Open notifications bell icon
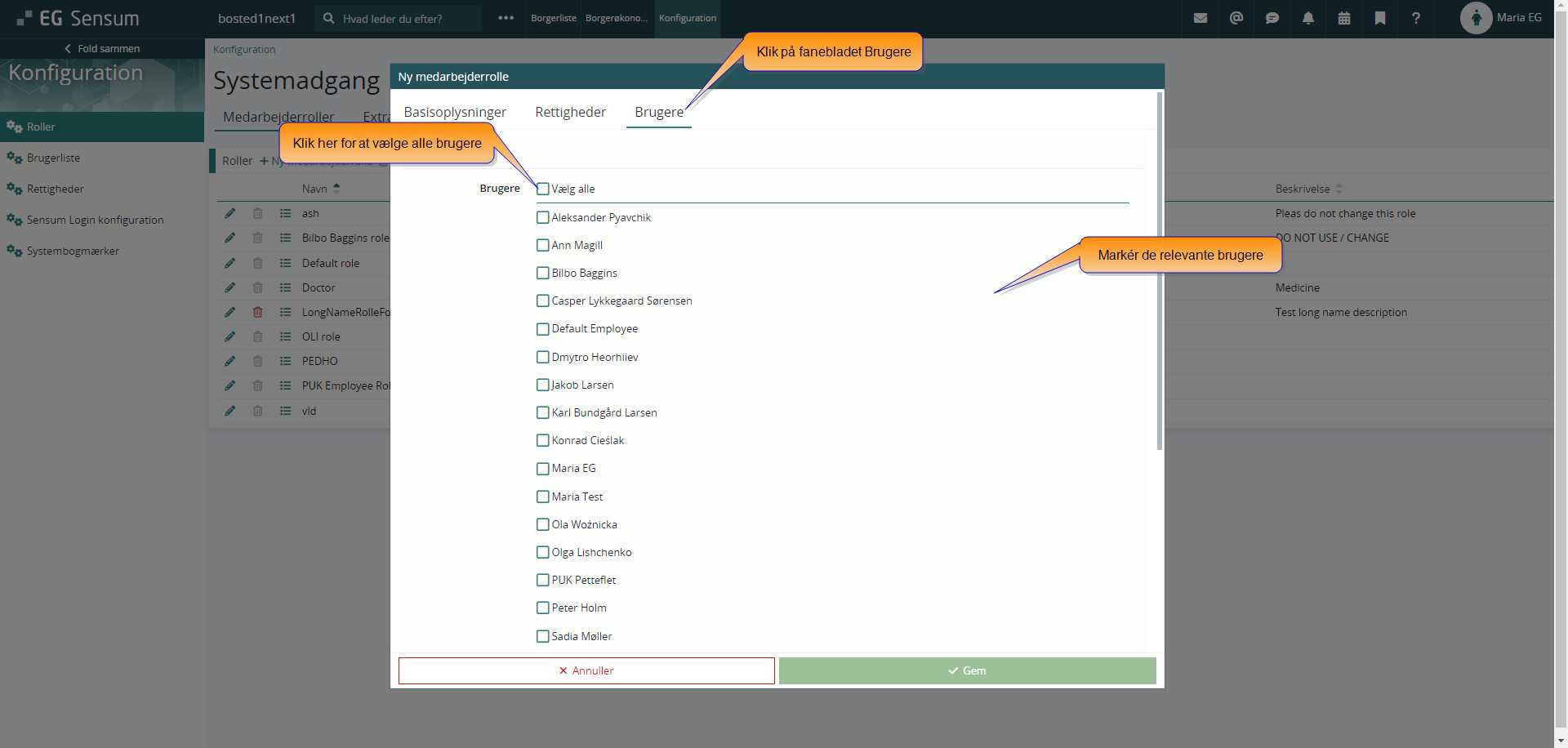 (1307, 18)
